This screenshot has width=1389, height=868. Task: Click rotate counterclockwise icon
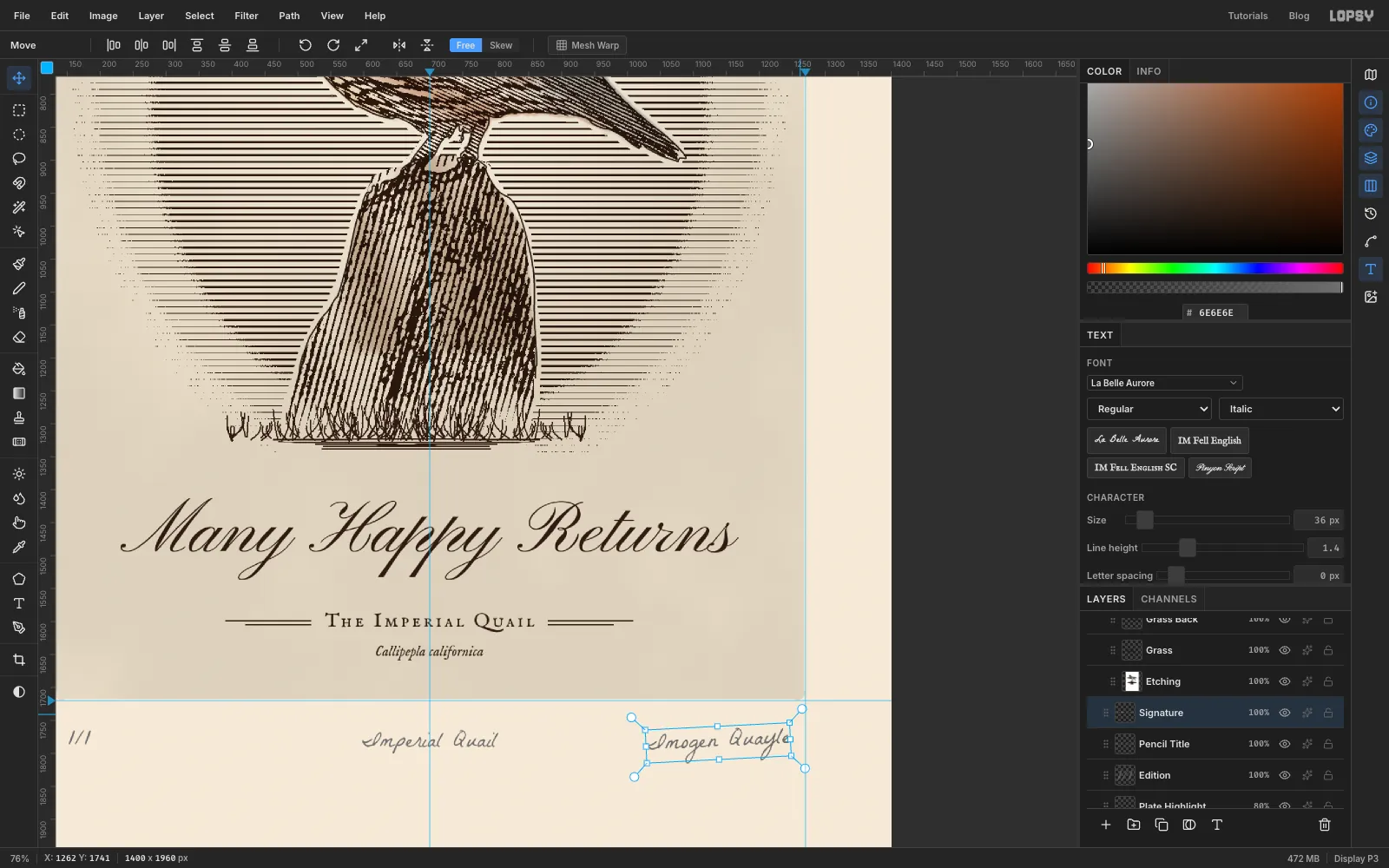coord(306,45)
